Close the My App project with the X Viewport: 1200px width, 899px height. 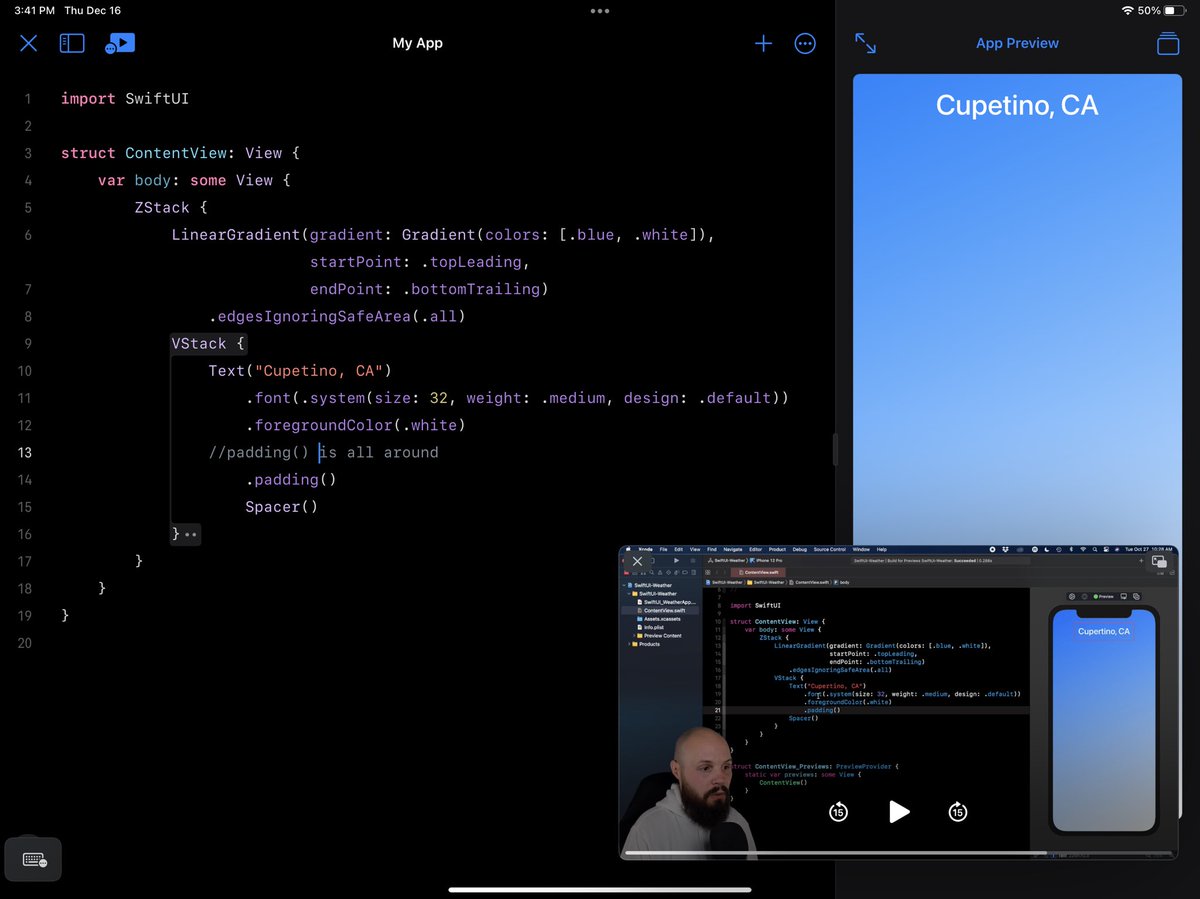tap(28, 43)
